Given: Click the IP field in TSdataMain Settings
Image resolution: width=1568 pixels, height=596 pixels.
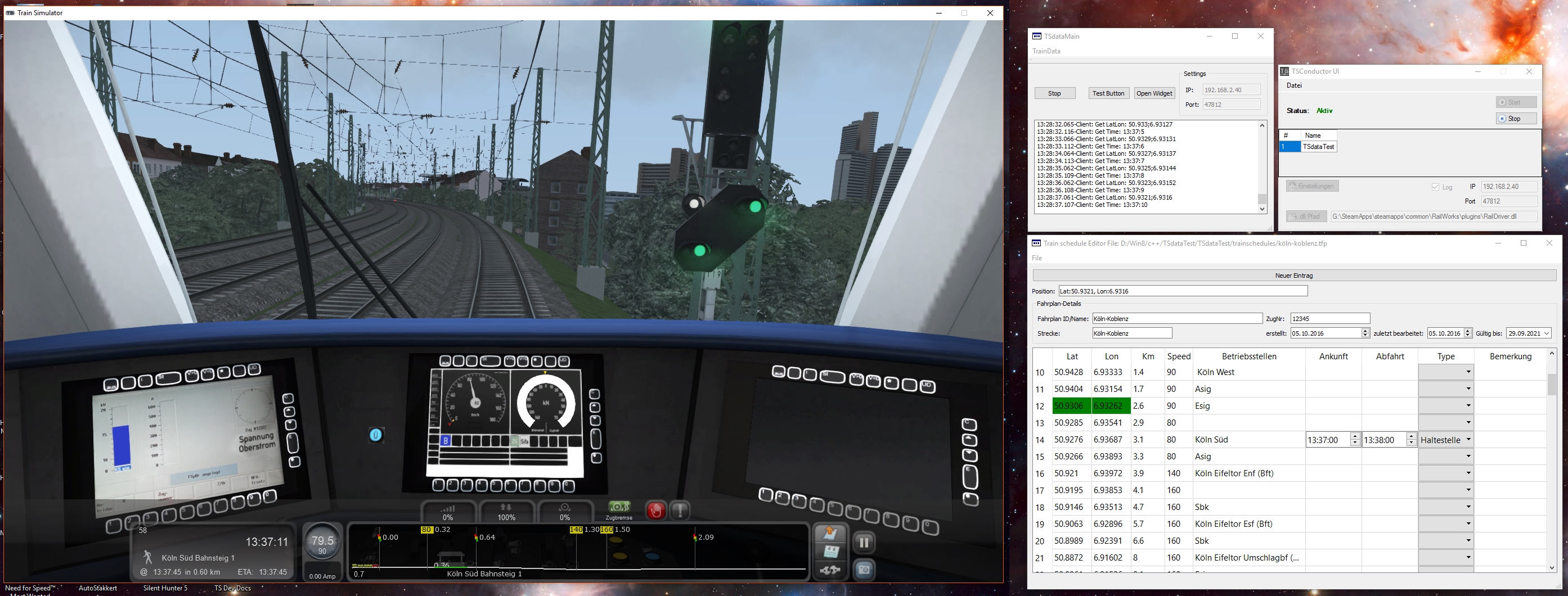Looking at the screenshot, I should (x=1232, y=90).
